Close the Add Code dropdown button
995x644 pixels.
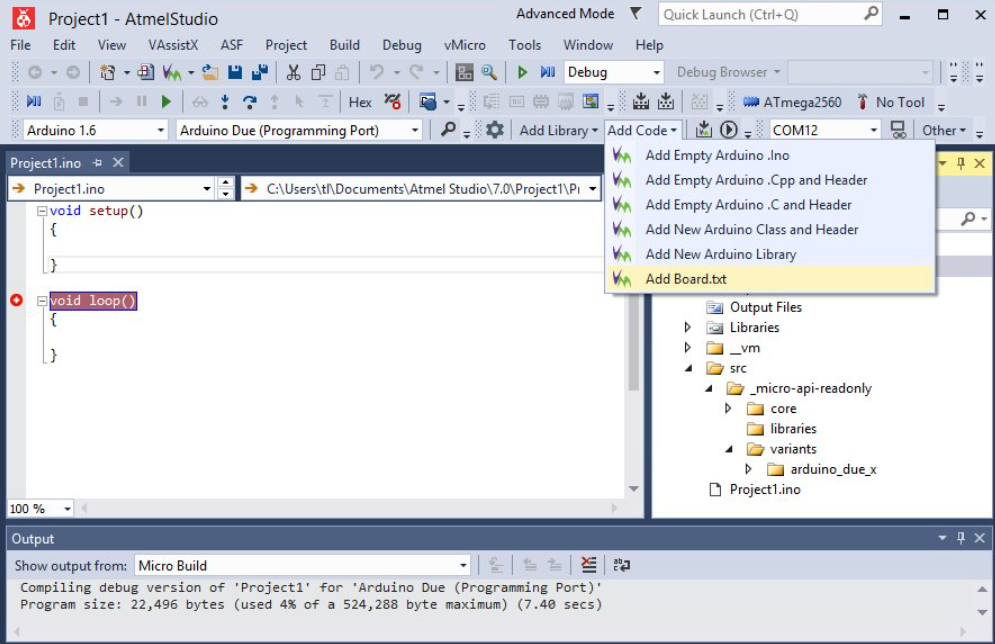pyautogui.click(x=642, y=130)
